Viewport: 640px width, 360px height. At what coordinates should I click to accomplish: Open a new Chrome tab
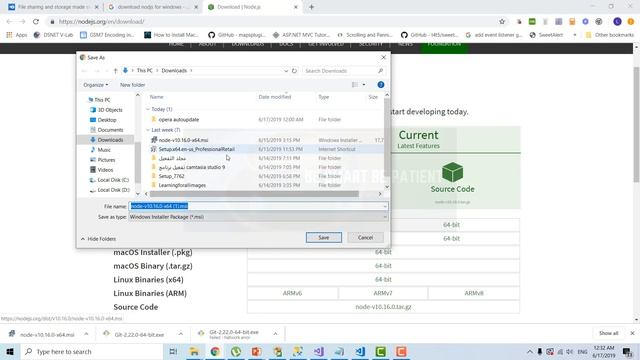point(311,7)
